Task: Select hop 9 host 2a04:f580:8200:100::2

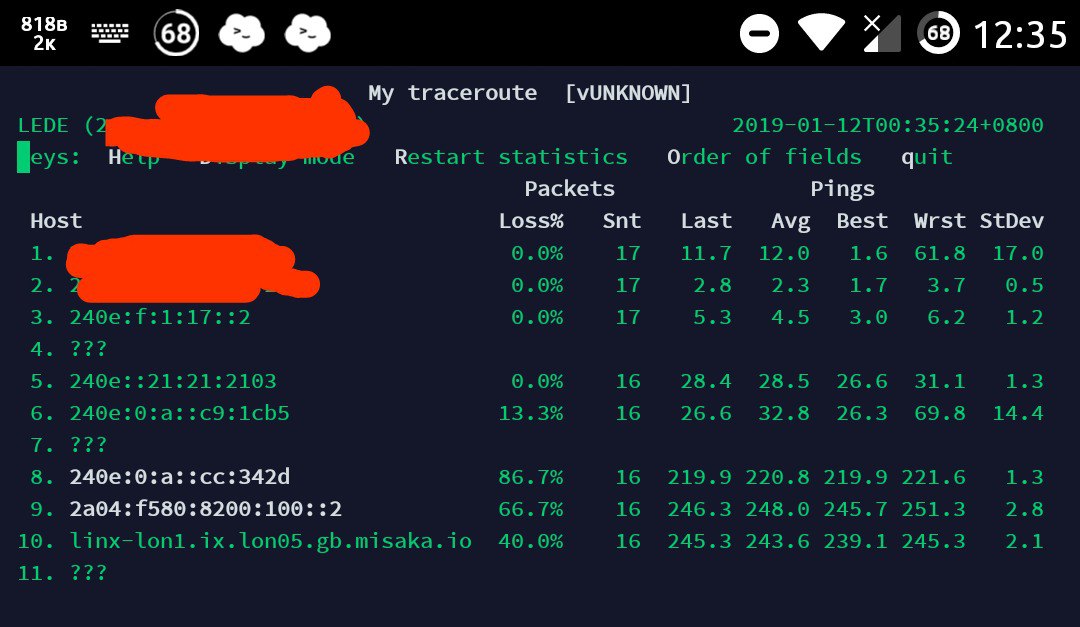Action: 205,509
